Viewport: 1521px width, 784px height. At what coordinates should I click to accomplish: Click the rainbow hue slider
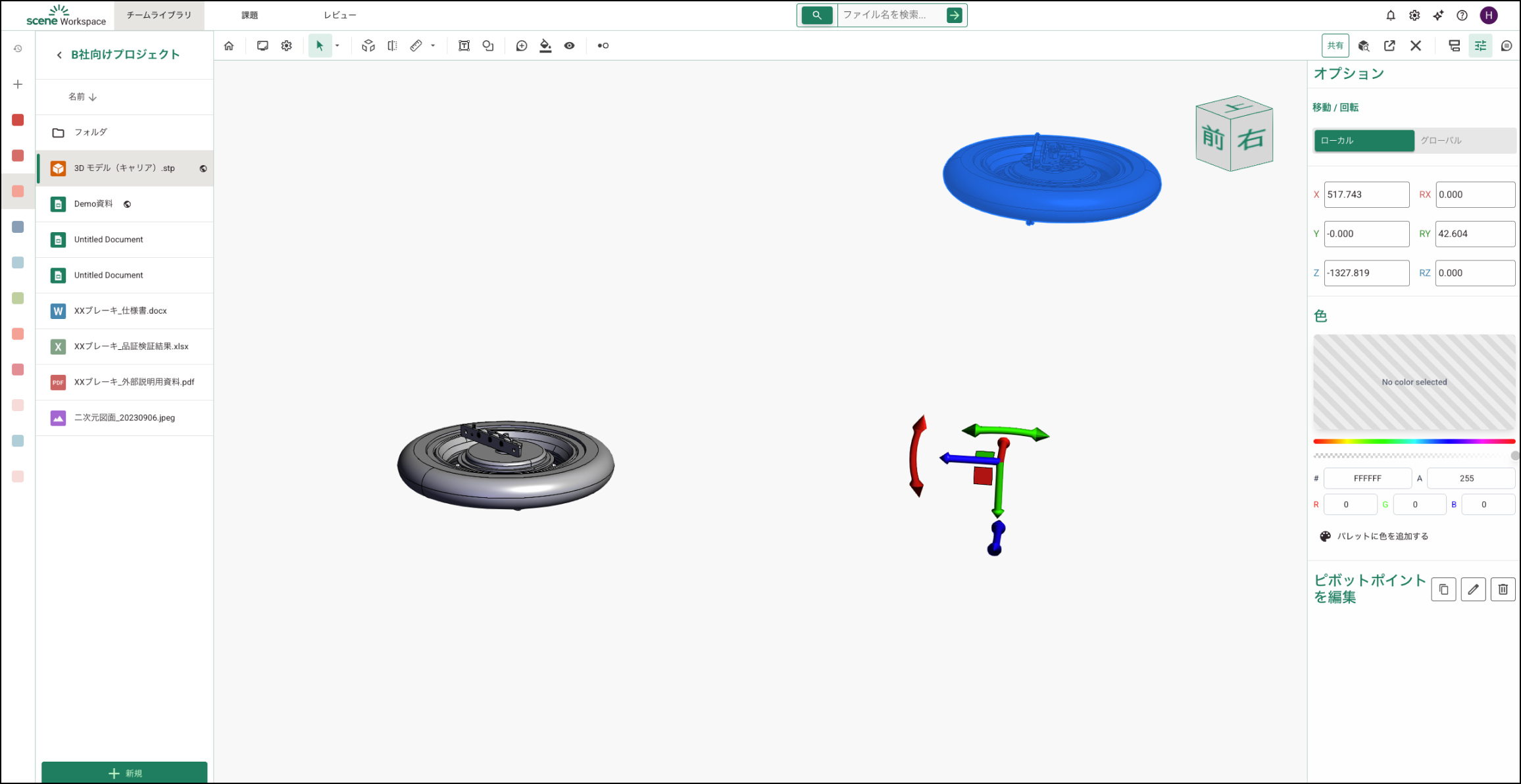coord(1414,441)
